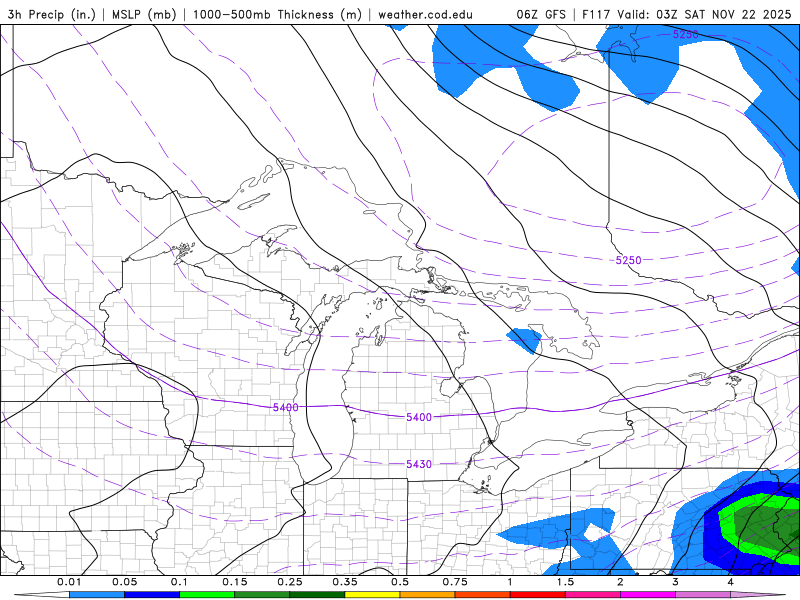This screenshot has height=600, width=800.
Task: Click the red-orange 0.75 legend swatch
Action: tap(483, 595)
